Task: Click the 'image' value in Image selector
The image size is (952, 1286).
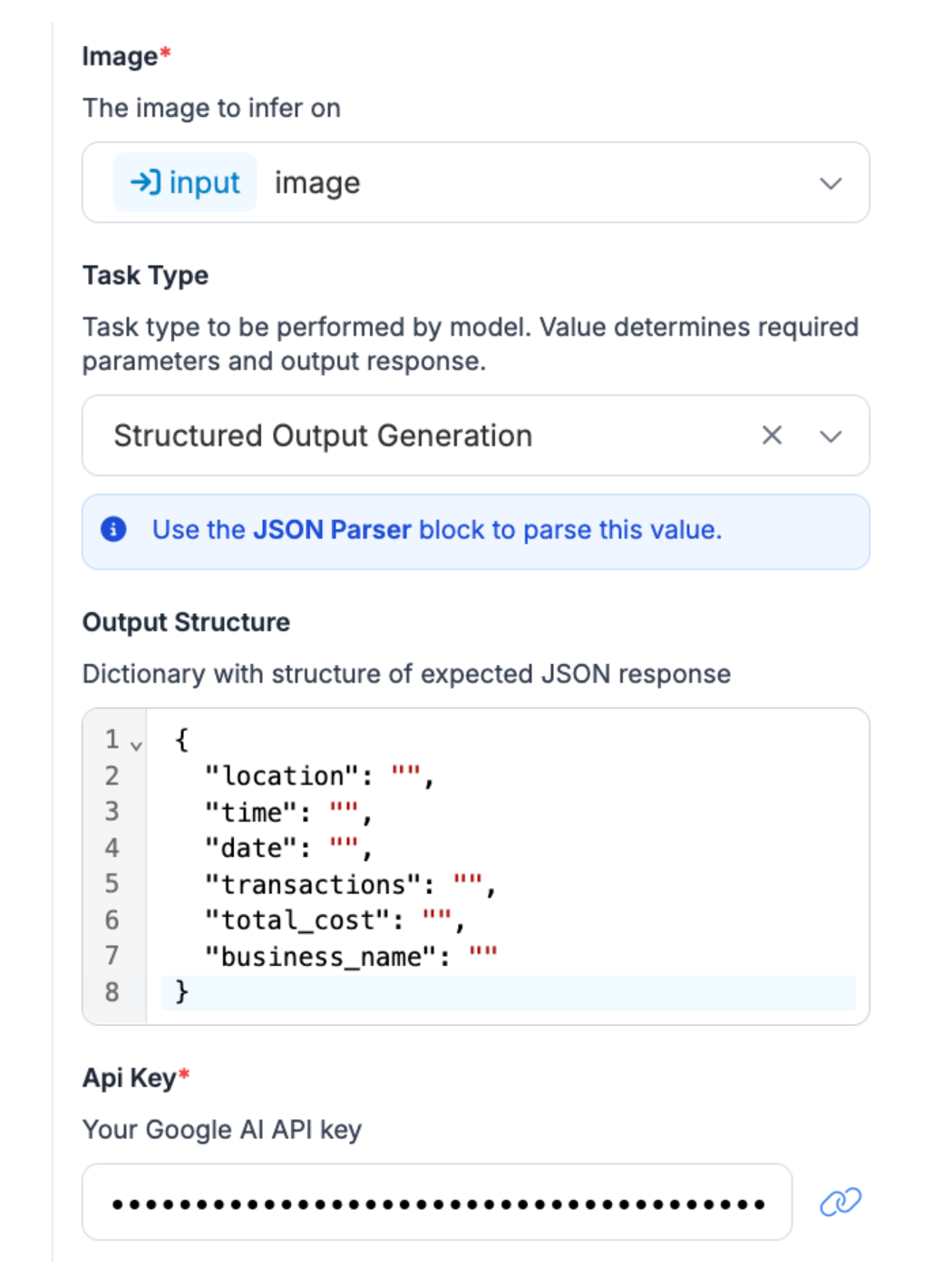Action: tap(317, 183)
